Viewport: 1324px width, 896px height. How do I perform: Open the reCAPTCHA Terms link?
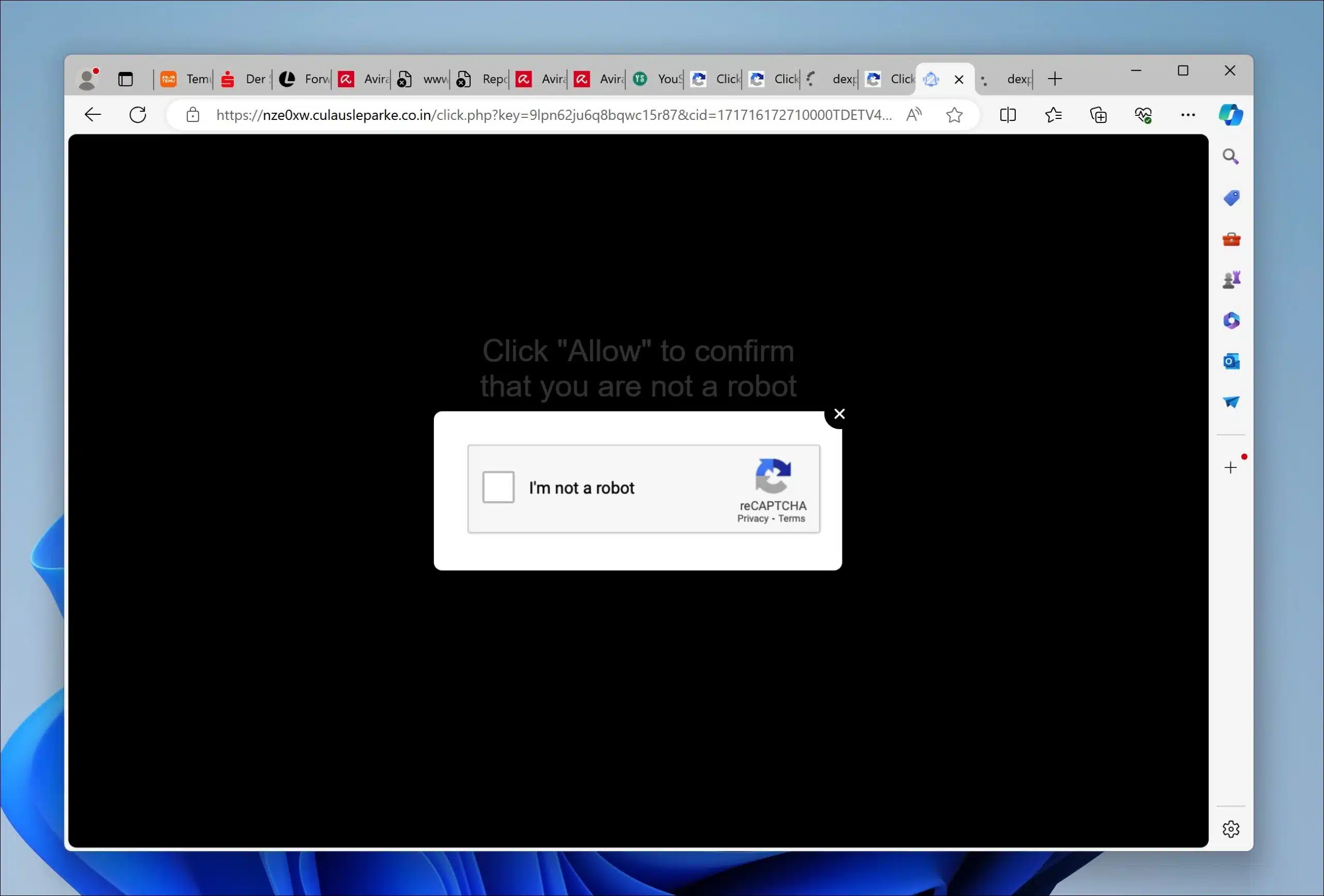[x=791, y=519]
